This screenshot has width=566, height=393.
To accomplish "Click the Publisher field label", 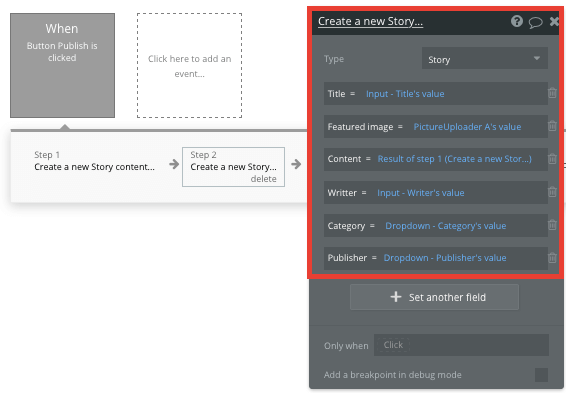I will pos(347,258).
